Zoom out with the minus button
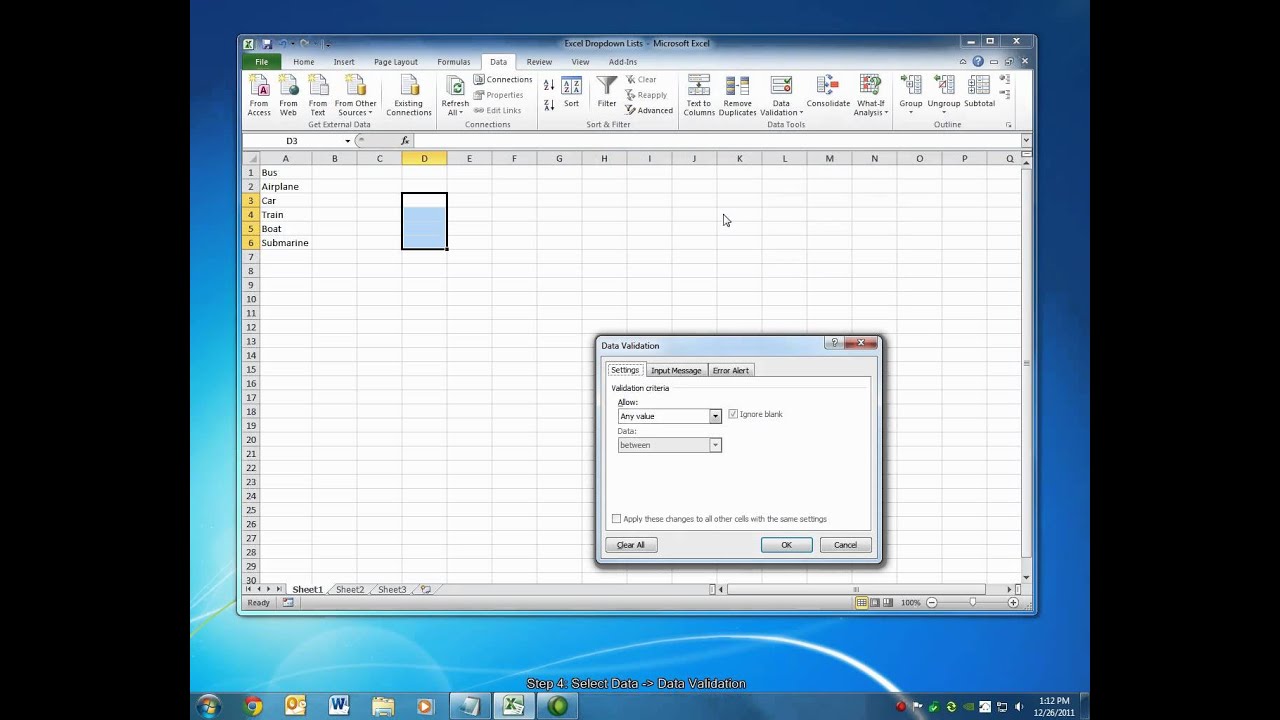The height and width of the screenshot is (720, 1280). [931, 603]
